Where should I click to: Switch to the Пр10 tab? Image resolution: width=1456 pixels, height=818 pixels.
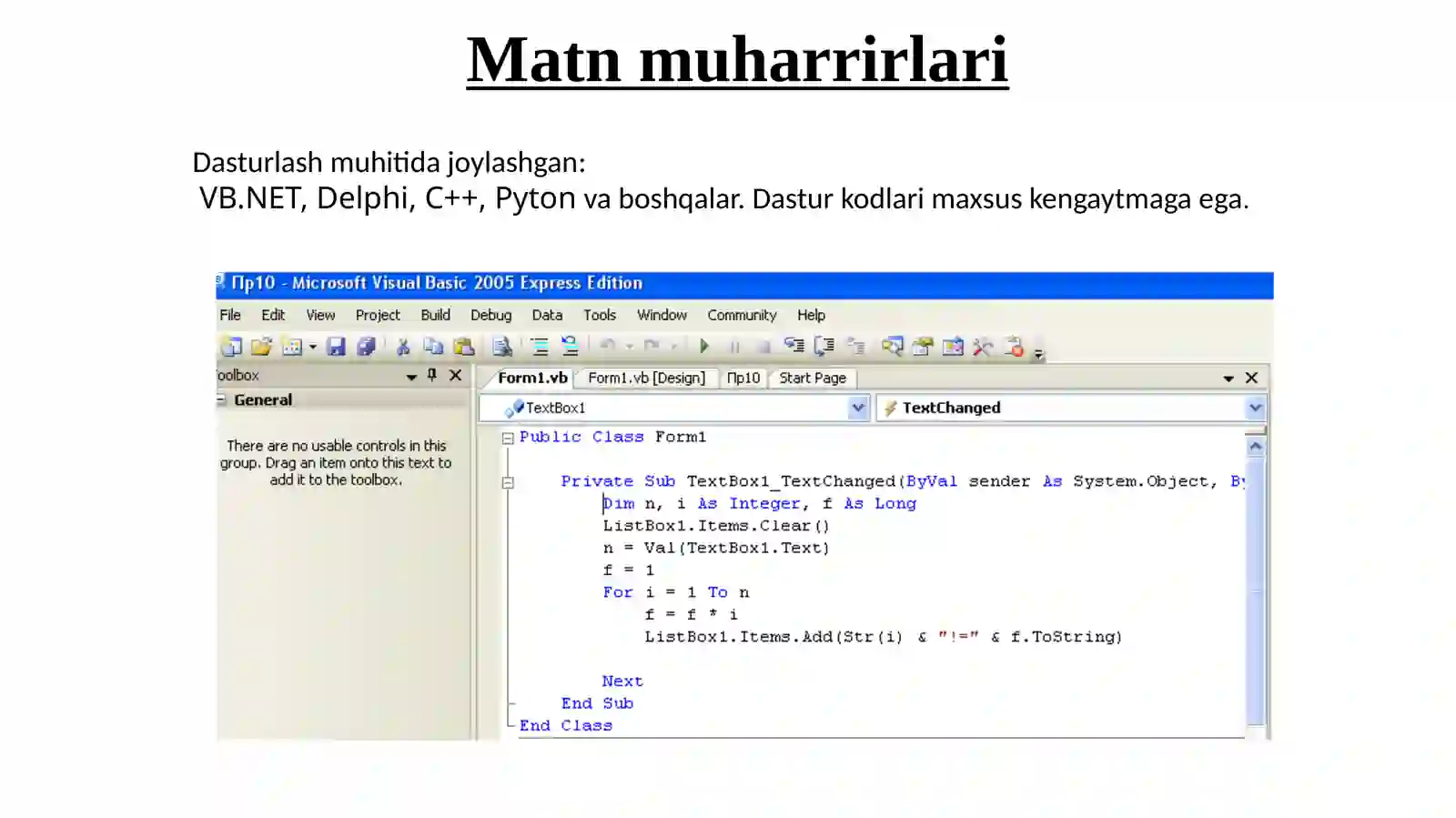[743, 378]
